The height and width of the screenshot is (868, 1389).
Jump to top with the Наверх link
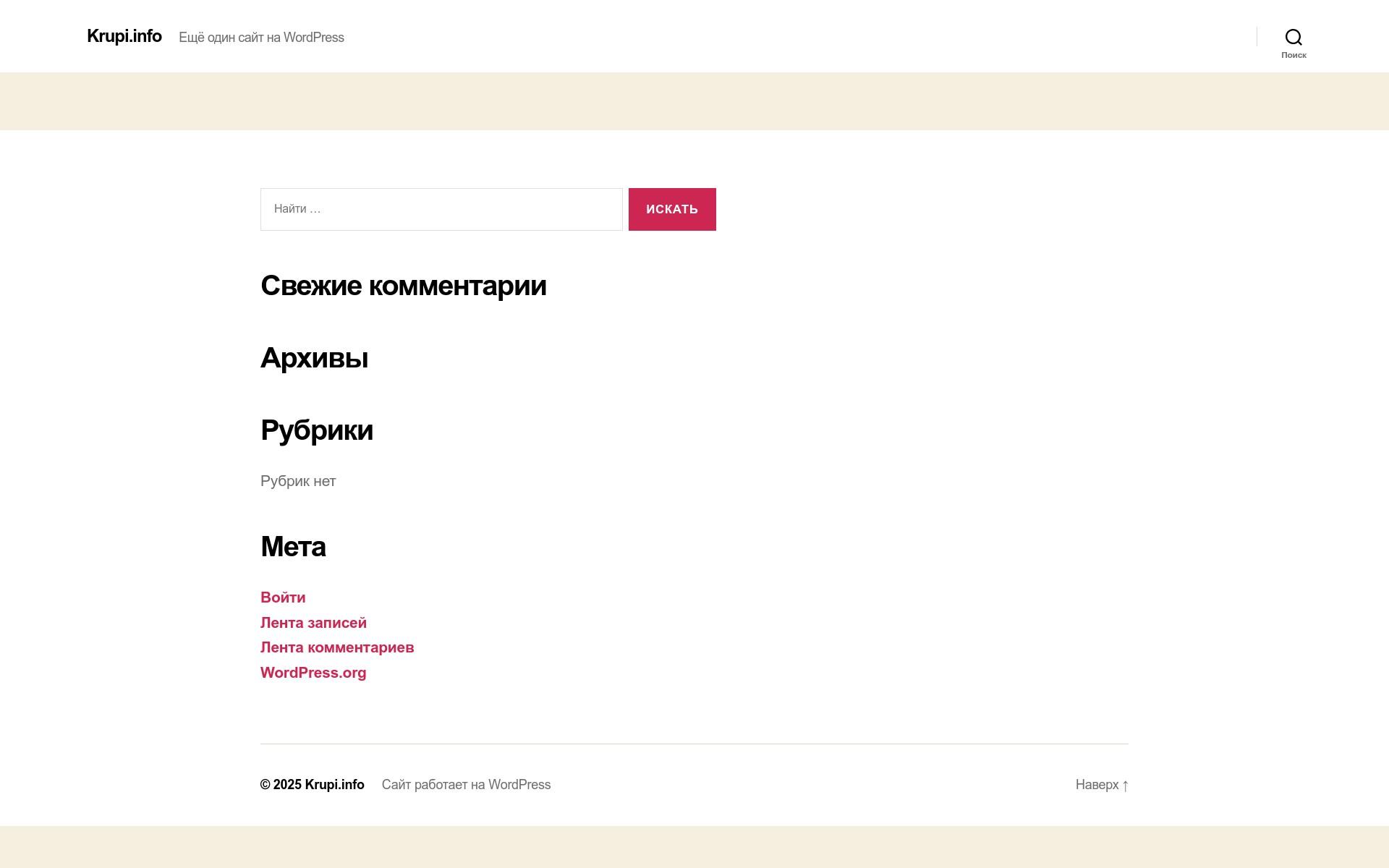point(1097,785)
